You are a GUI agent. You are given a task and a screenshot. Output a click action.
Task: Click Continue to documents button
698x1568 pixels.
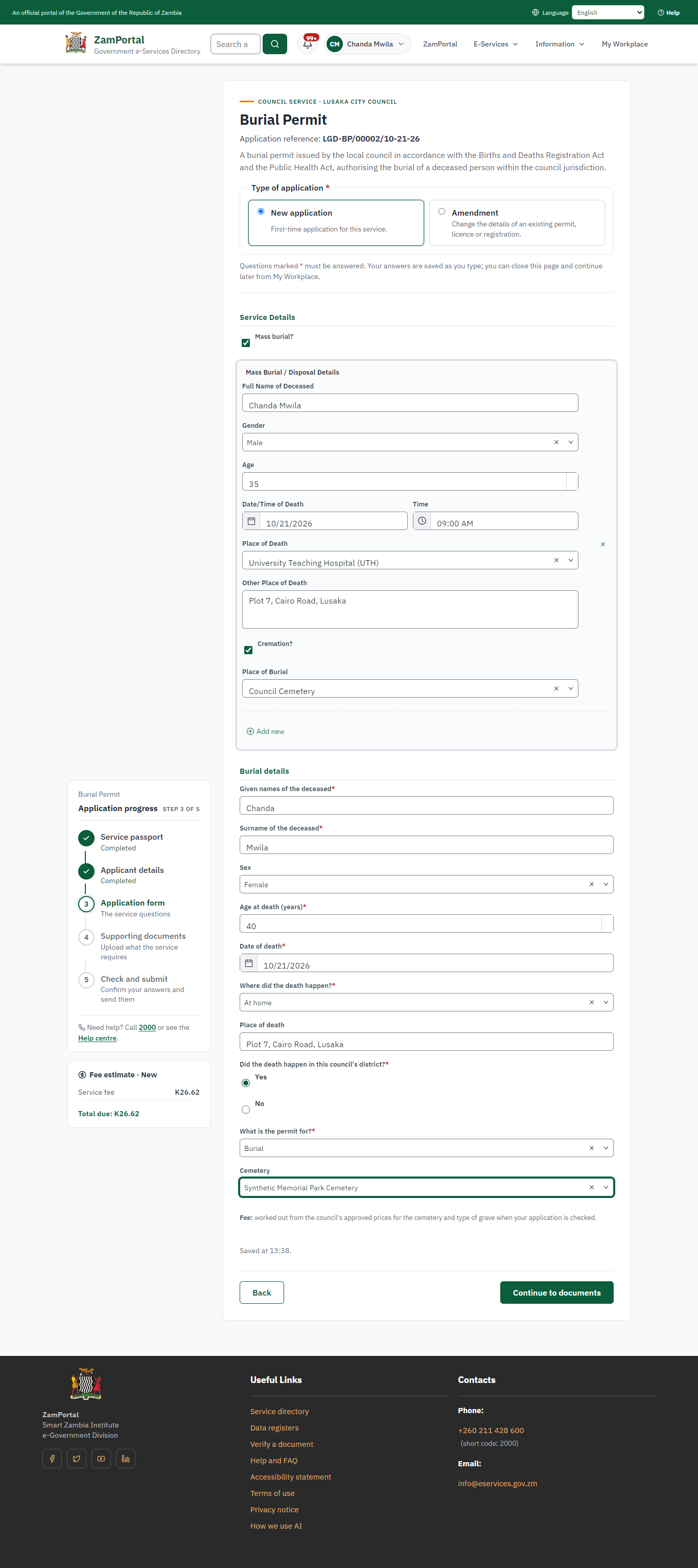[557, 1292]
